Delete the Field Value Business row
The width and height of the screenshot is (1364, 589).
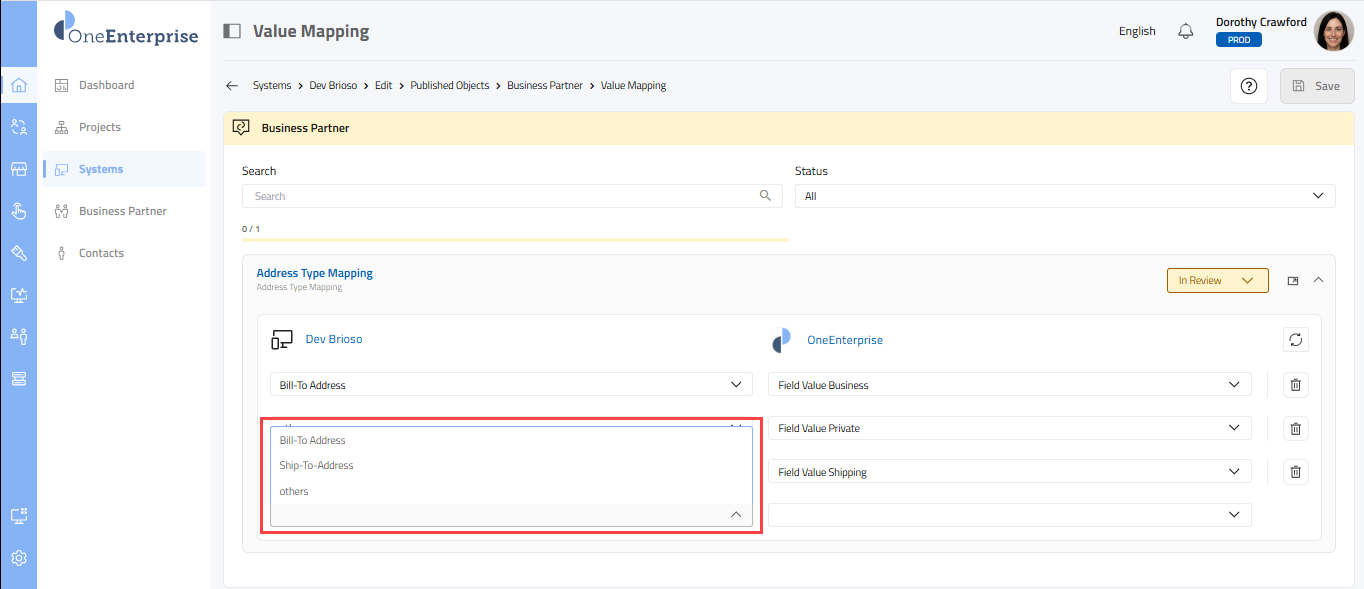[1295, 385]
